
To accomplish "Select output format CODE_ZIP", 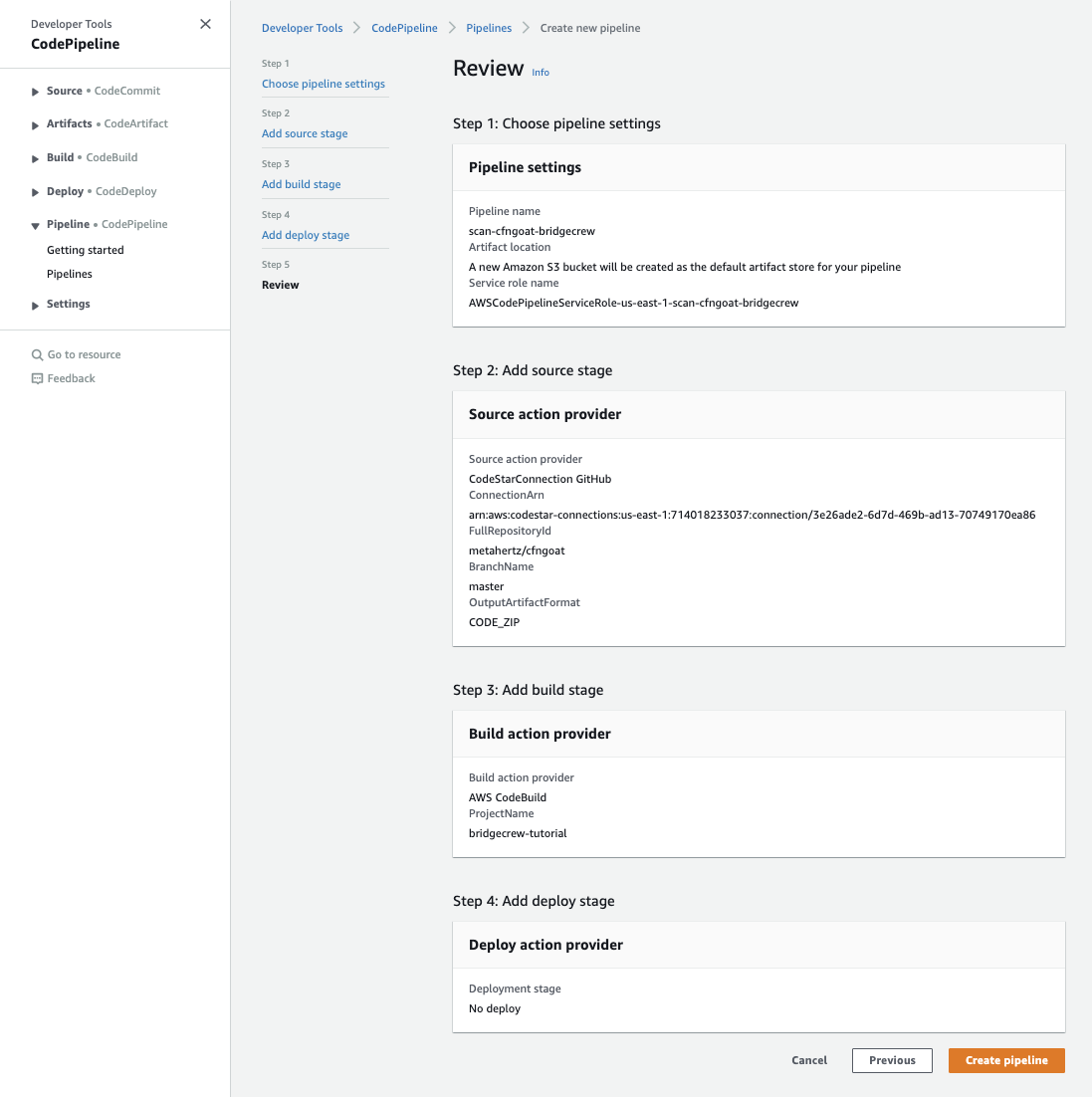I will click(x=494, y=622).
